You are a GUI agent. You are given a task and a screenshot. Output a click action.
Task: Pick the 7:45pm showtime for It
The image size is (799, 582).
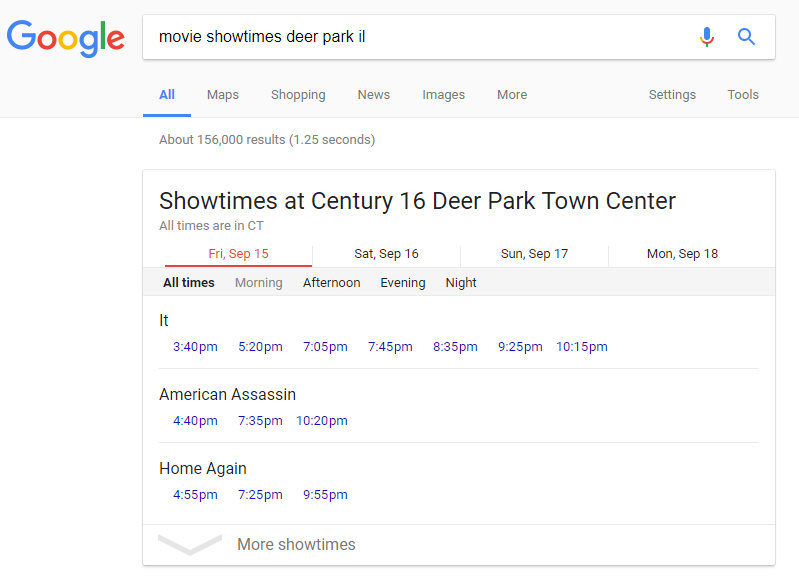(390, 347)
